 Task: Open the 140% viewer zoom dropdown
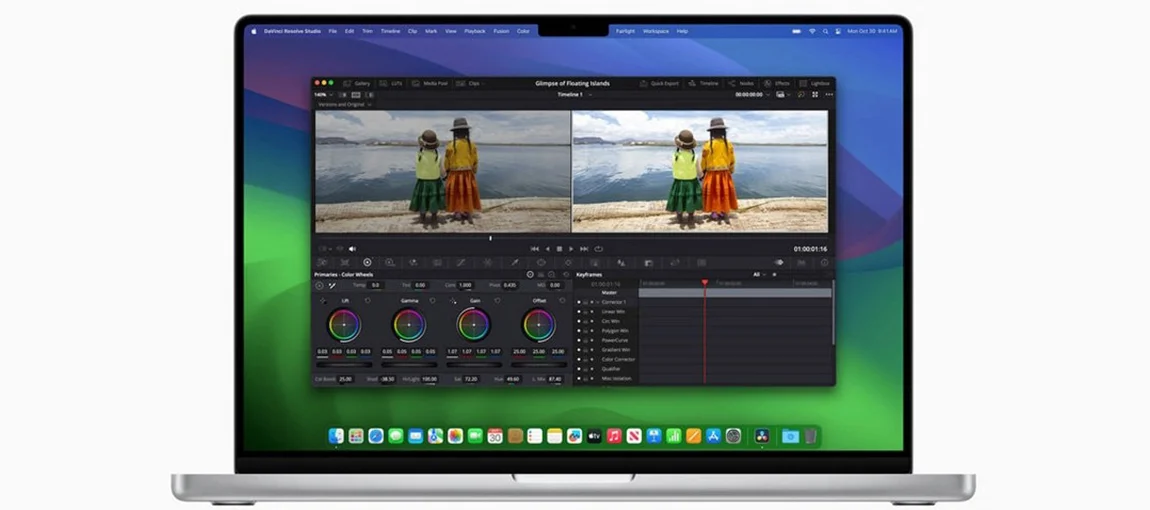pyautogui.click(x=323, y=94)
